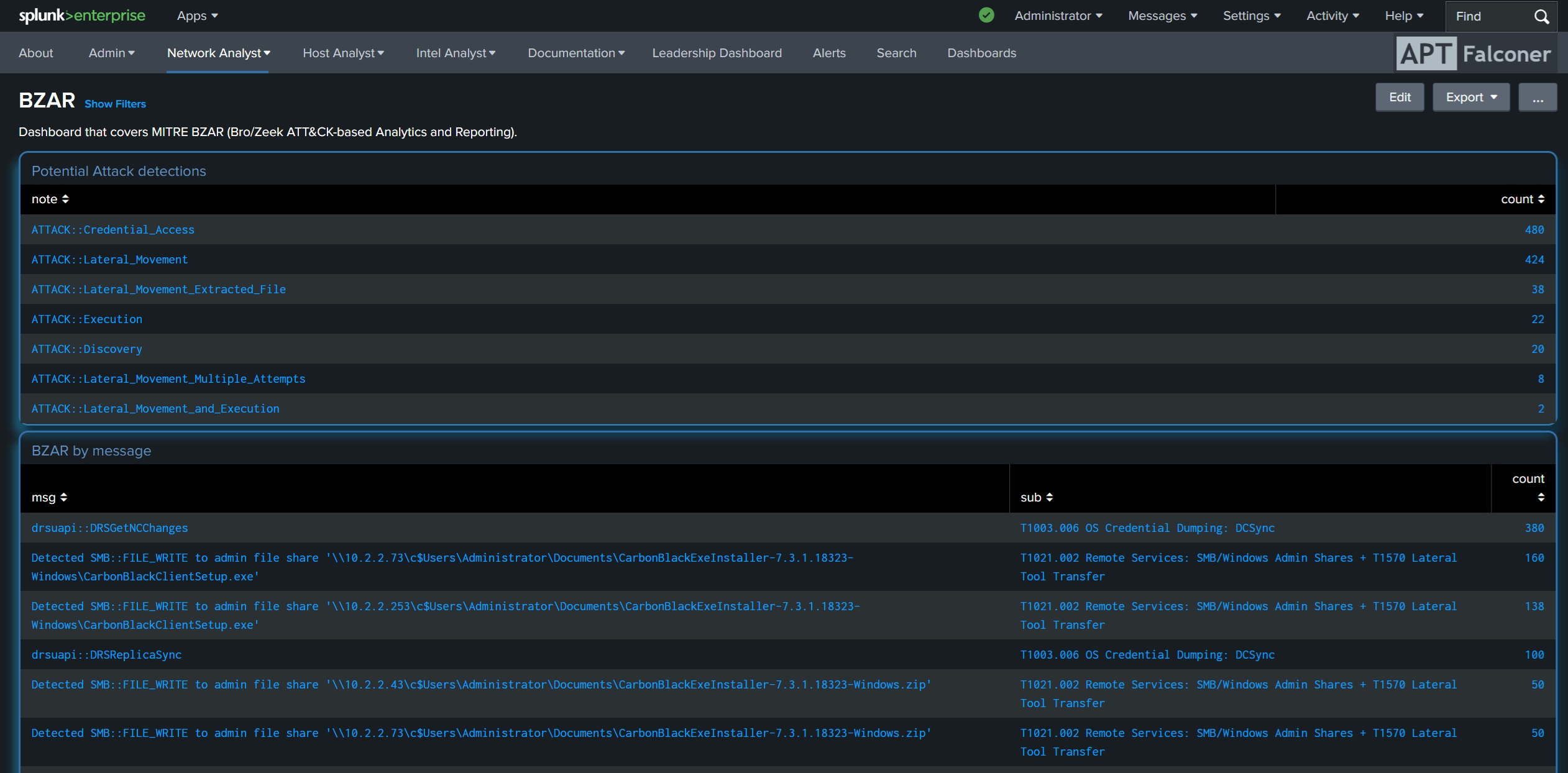Open the Alerts page
Screen dimensions: 1568x773
(x=829, y=53)
